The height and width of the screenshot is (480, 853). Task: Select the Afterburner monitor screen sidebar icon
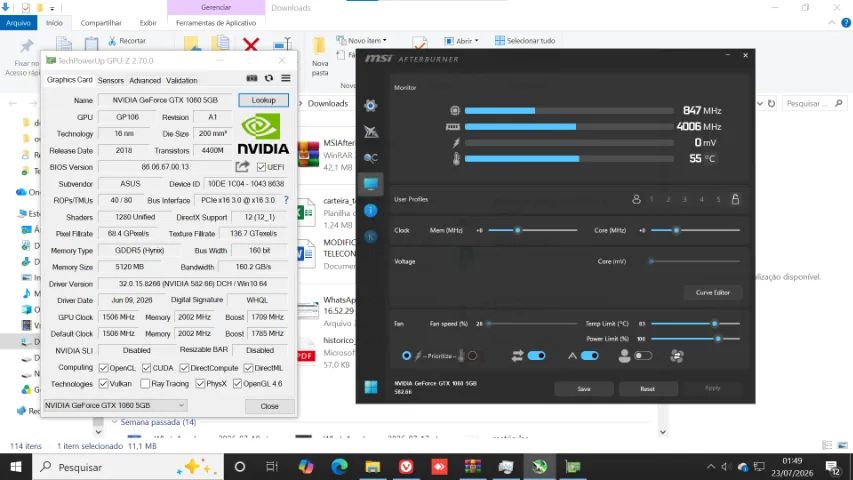[x=370, y=184]
